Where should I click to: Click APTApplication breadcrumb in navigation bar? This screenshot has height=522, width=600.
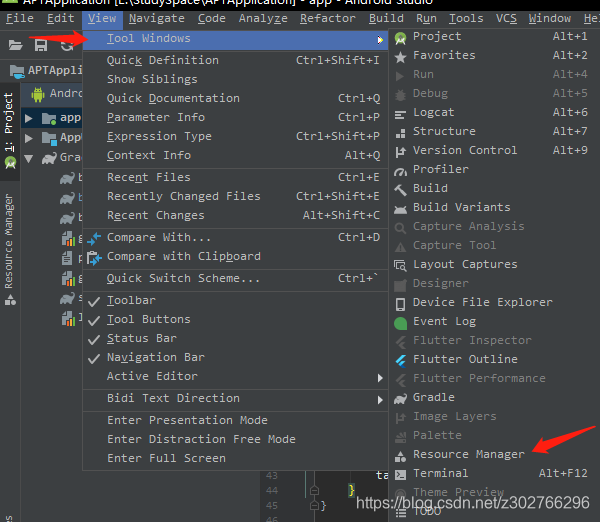tap(46, 70)
